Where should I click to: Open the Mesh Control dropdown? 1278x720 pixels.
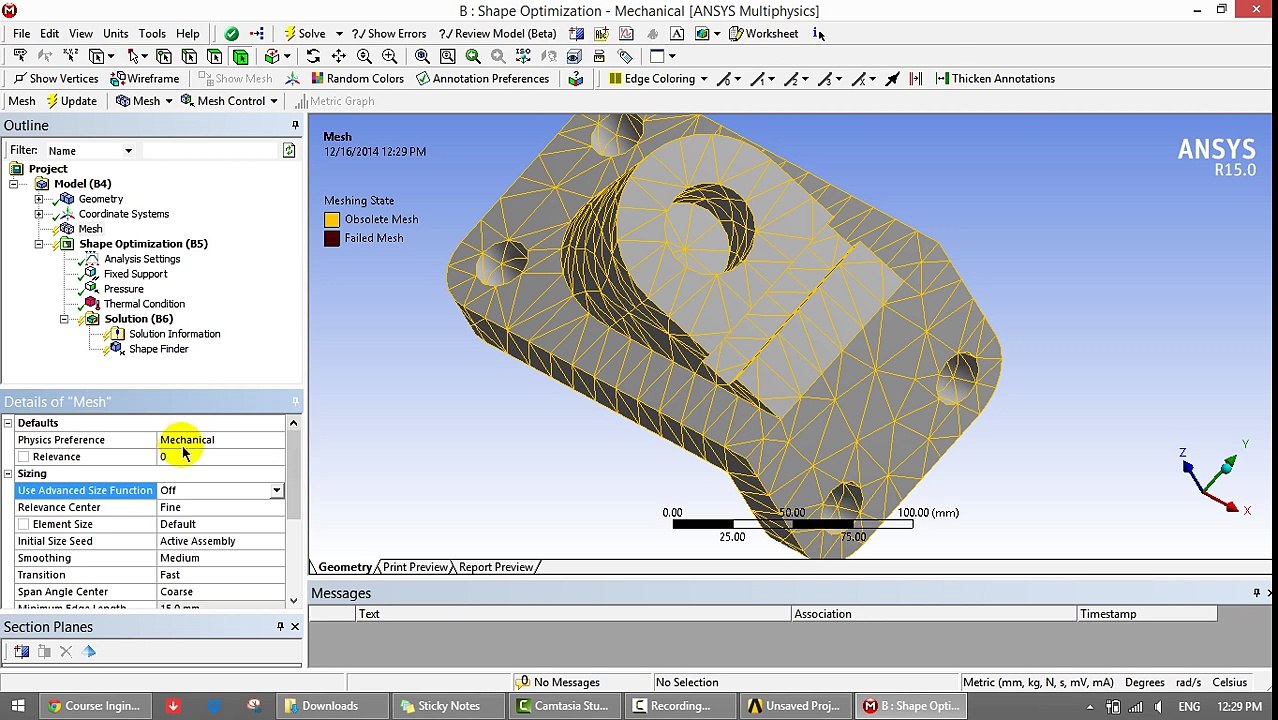click(273, 101)
